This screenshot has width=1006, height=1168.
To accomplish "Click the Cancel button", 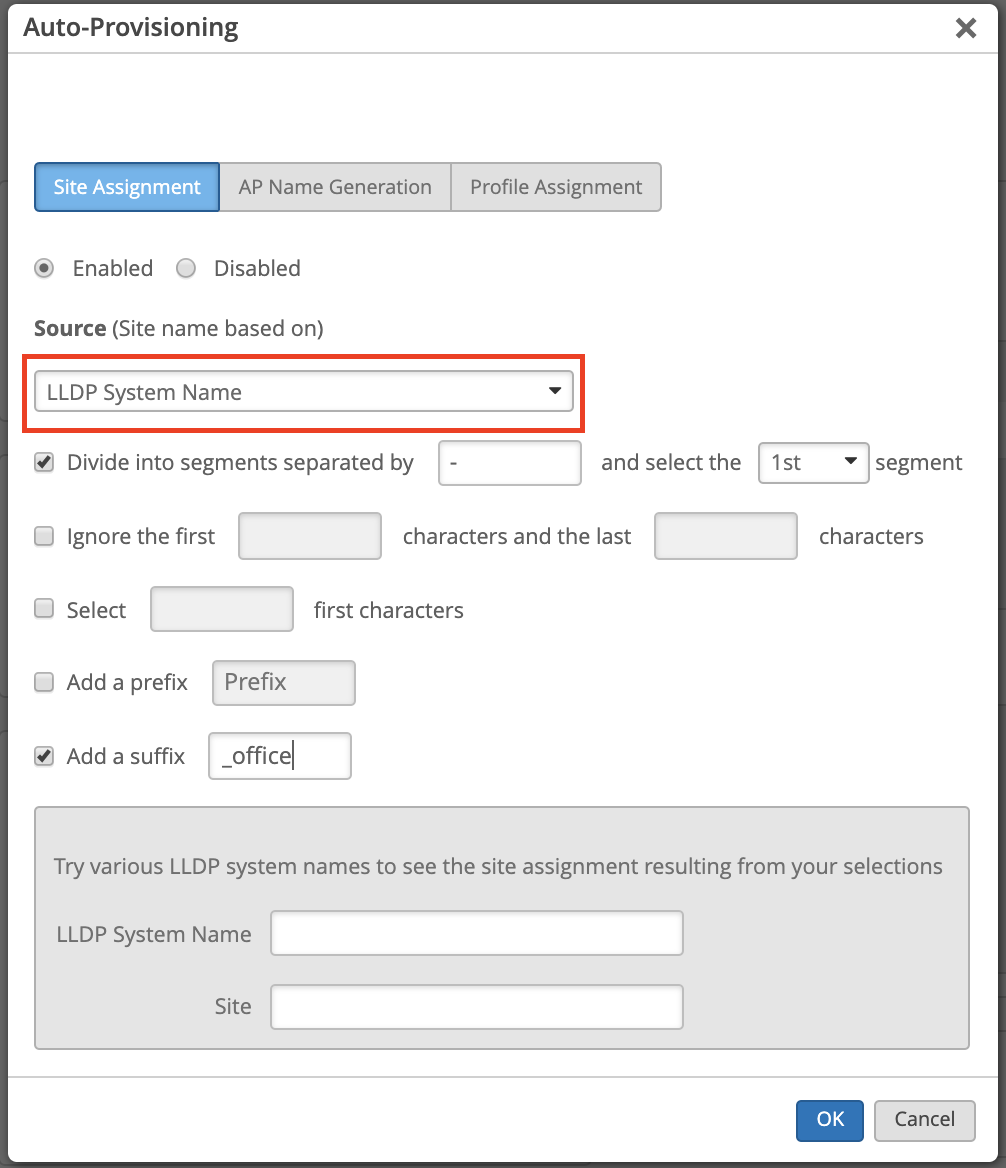I will [924, 1119].
